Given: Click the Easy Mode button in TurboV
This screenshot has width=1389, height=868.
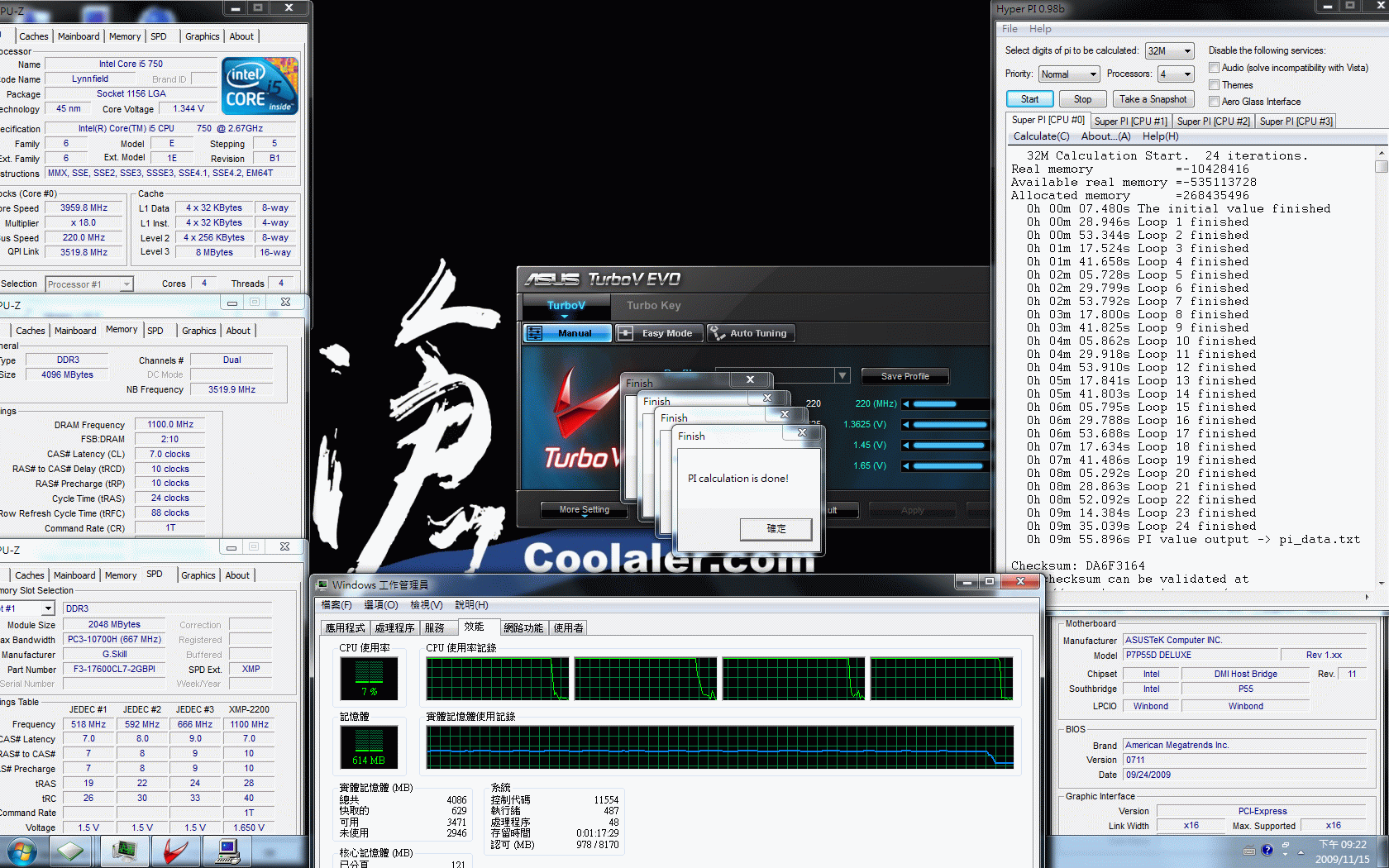Looking at the screenshot, I should (658, 333).
